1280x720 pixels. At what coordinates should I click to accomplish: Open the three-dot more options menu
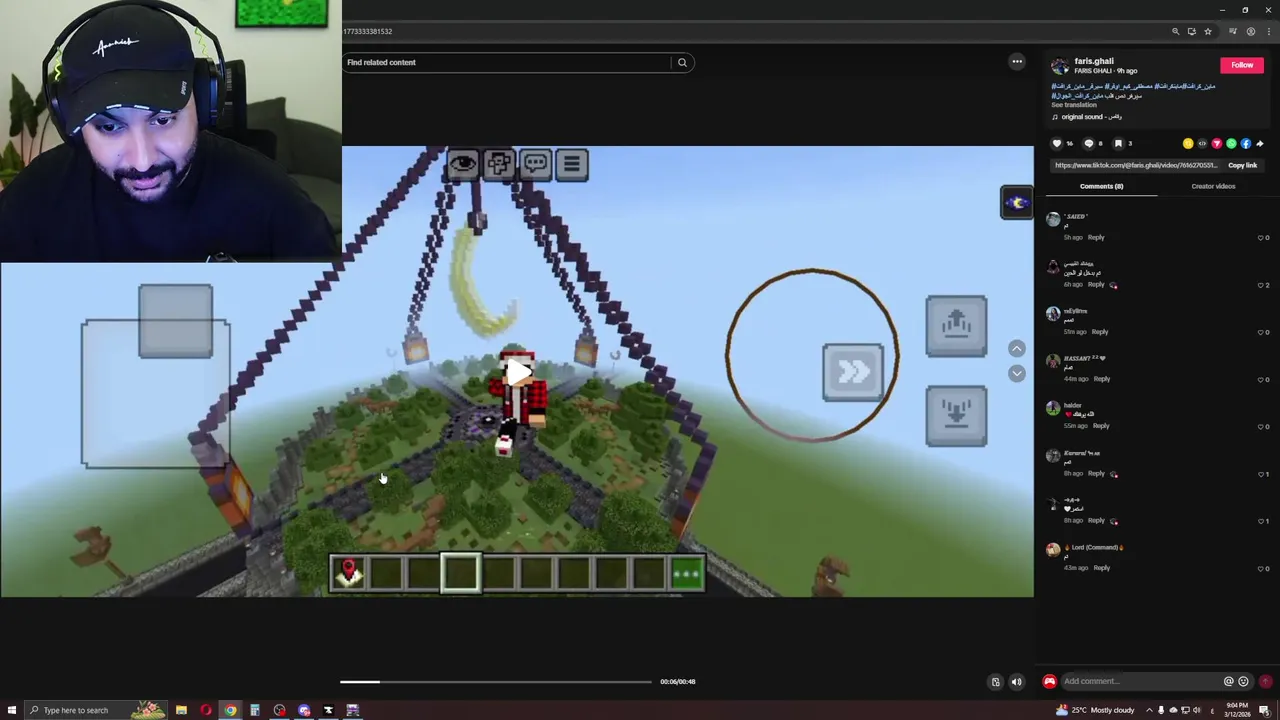click(1017, 62)
